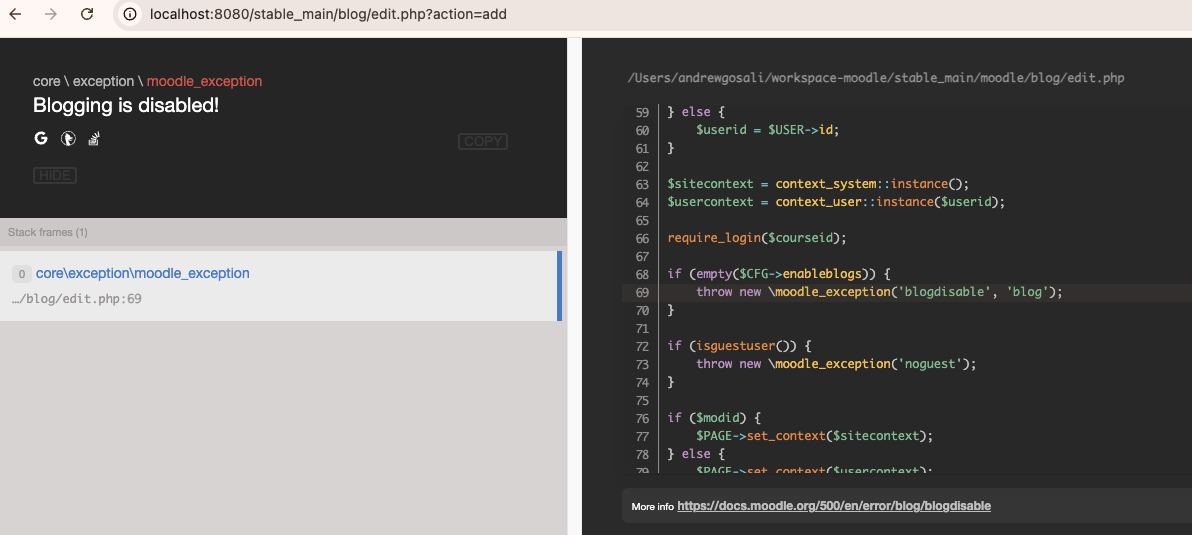Image resolution: width=1192 pixels, height=535 pixels.
Task: Click the browser forward arrow
Action: click(51, 14)
